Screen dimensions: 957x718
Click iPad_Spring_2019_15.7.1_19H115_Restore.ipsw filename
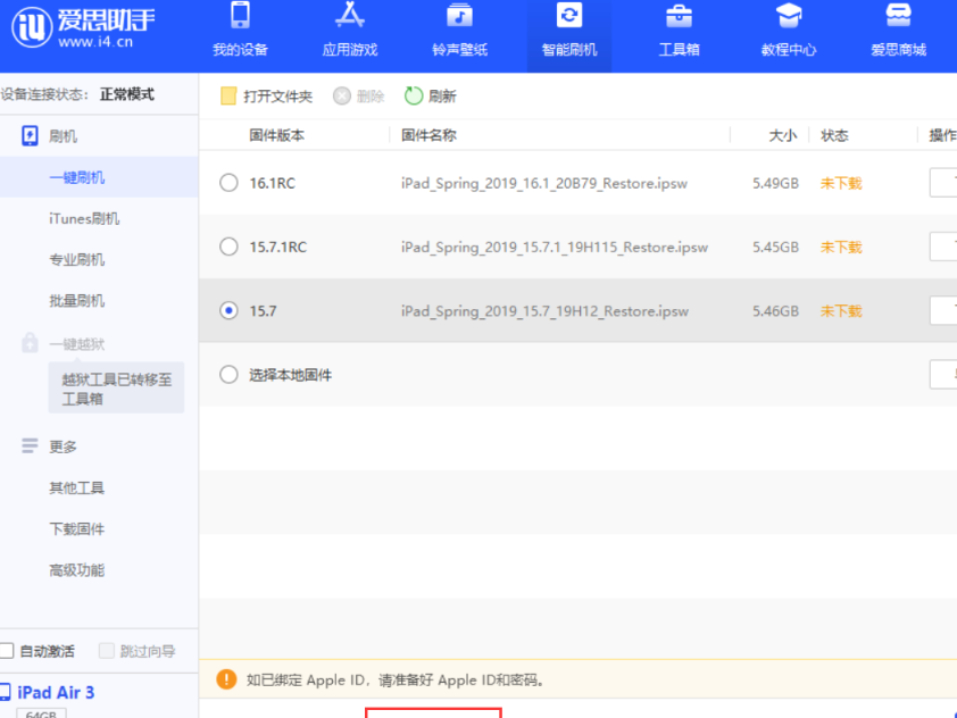click(554, 247)
